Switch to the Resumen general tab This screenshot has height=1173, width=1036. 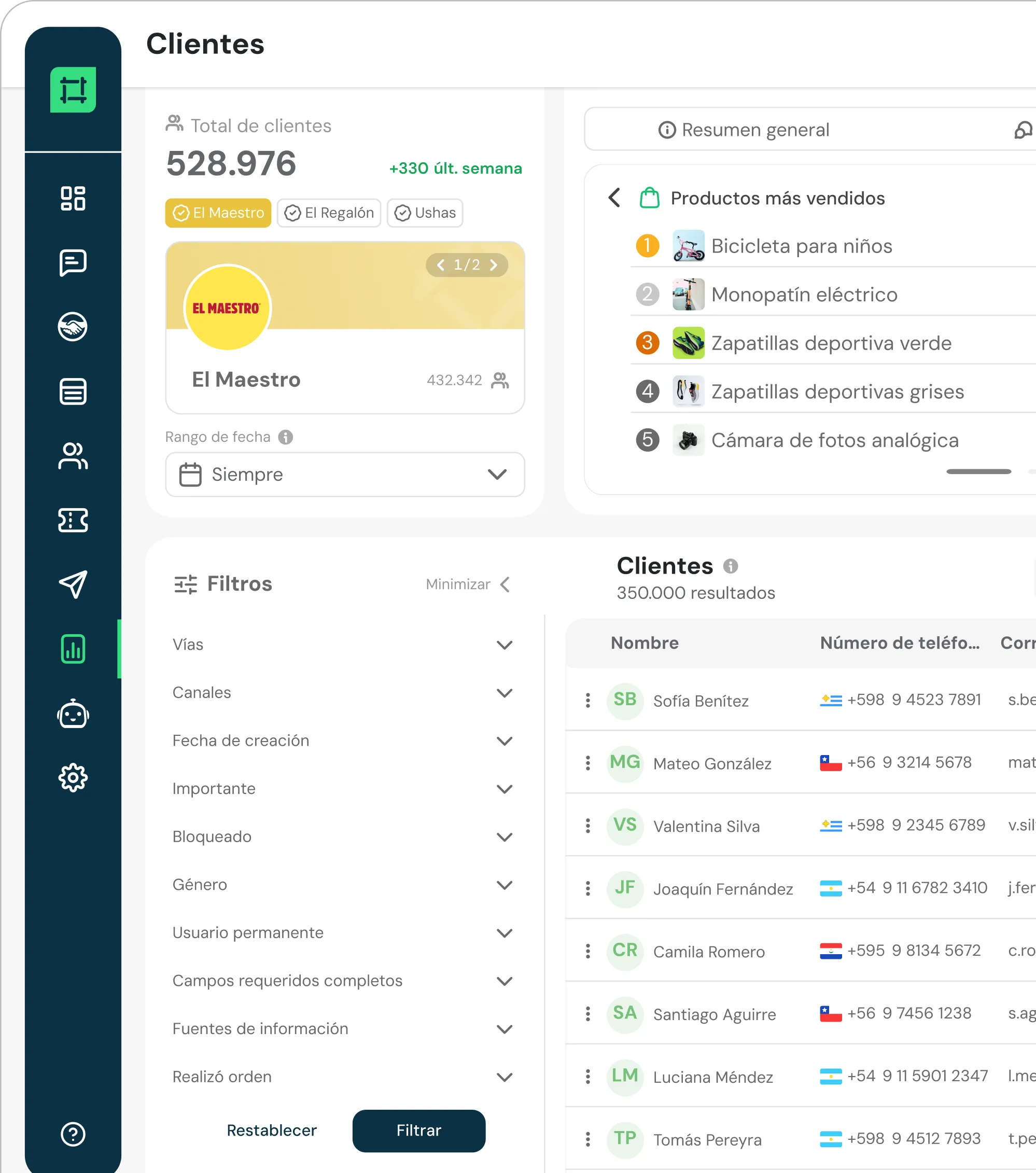[x=744, y=130]
